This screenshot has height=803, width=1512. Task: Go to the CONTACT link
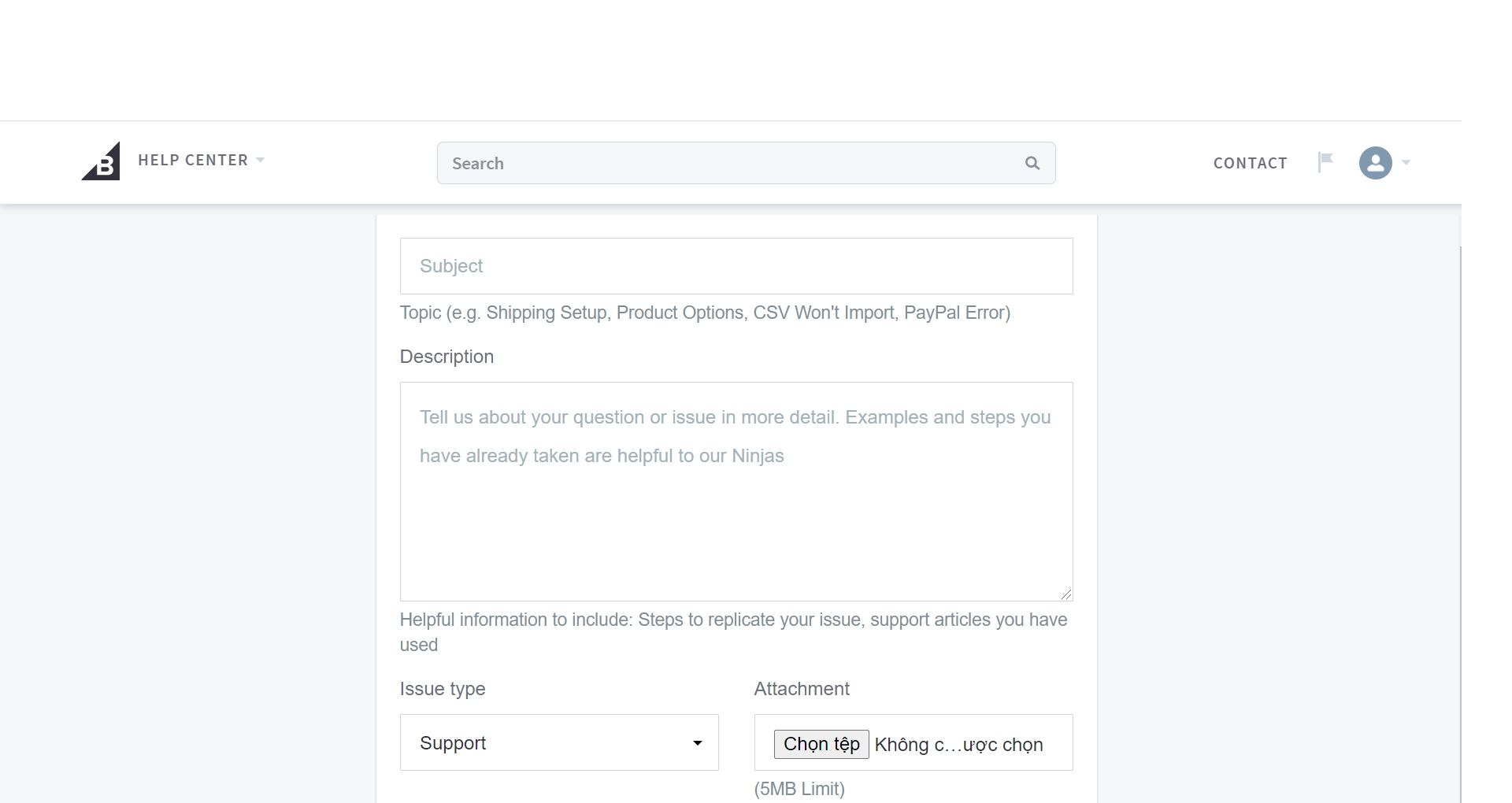point(1250,163)
